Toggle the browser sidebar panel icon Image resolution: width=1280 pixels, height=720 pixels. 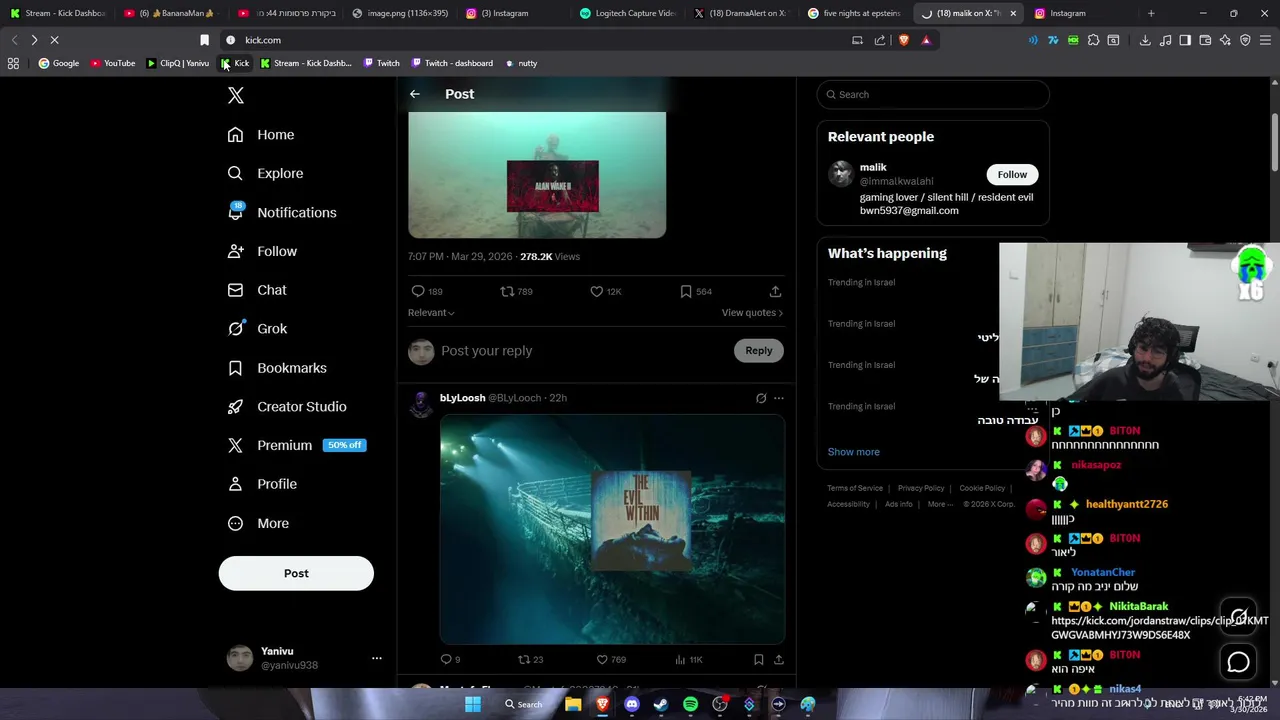click(1185, 40)
